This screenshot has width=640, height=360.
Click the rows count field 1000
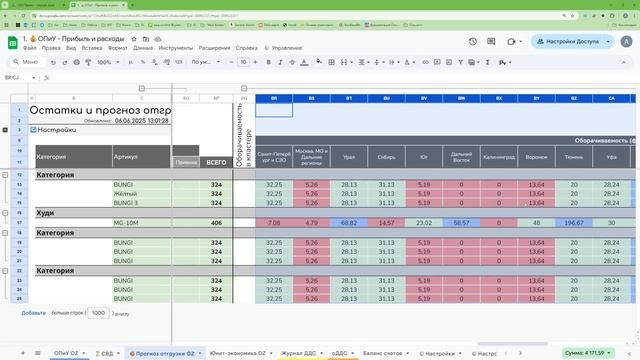pos(98,313)
